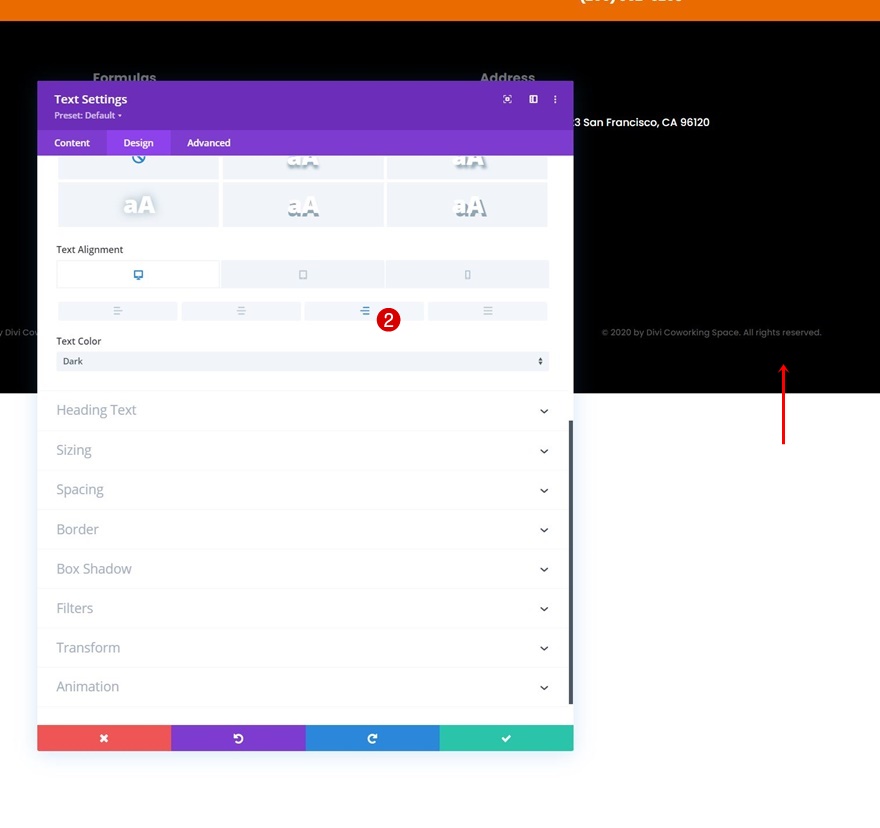Save changes with the green checkmark

[506, 738]
